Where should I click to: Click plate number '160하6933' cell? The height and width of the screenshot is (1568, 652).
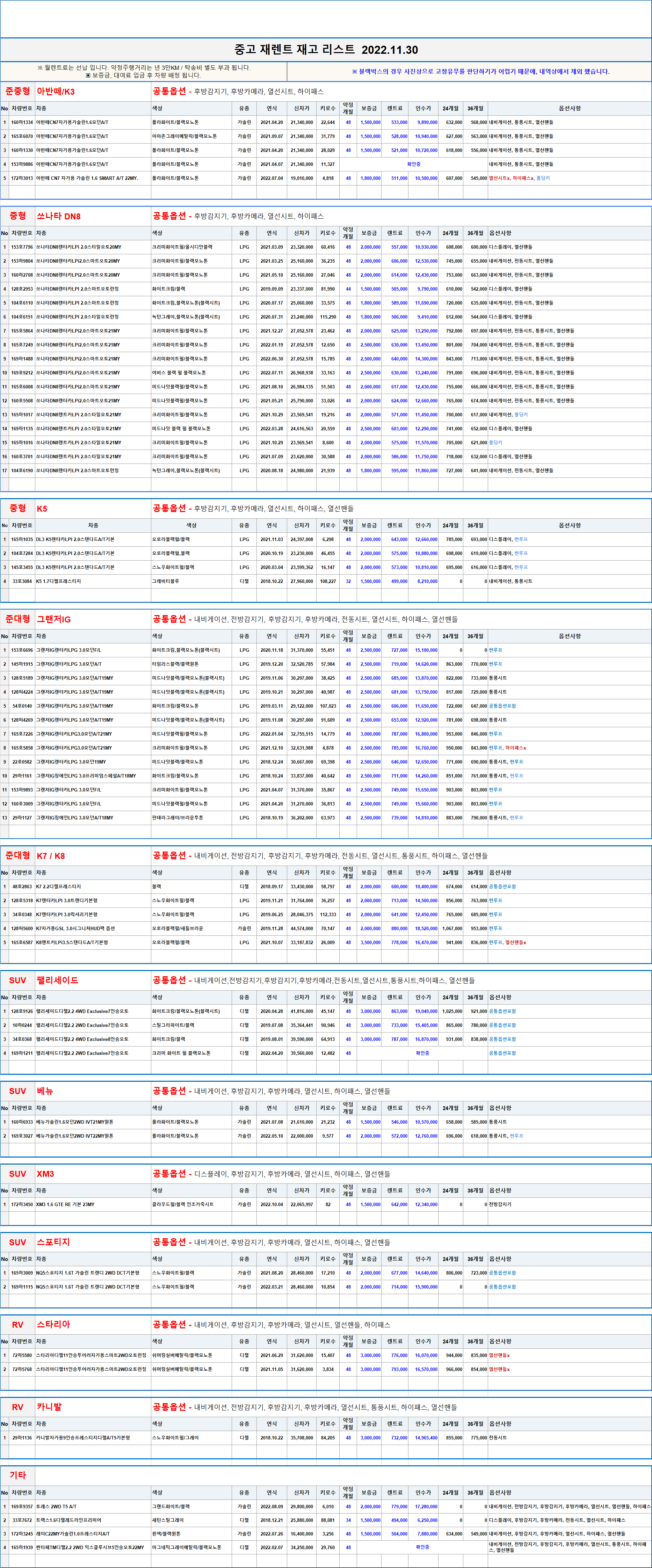click(22, 1122)
